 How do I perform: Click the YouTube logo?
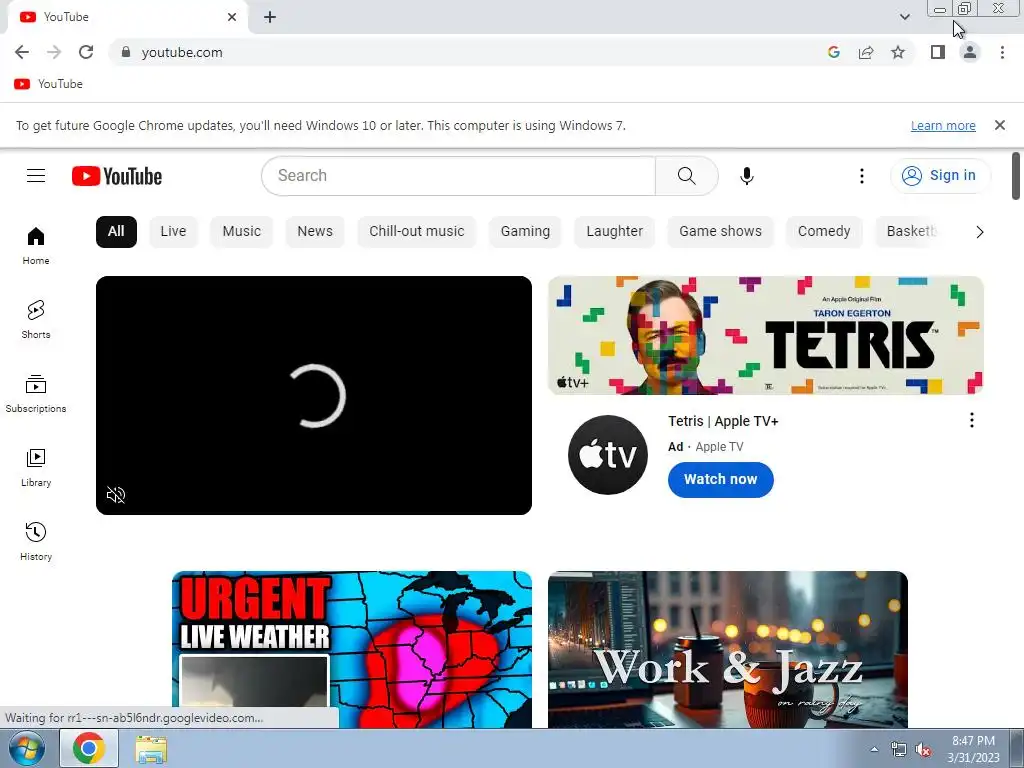point(117,176)
